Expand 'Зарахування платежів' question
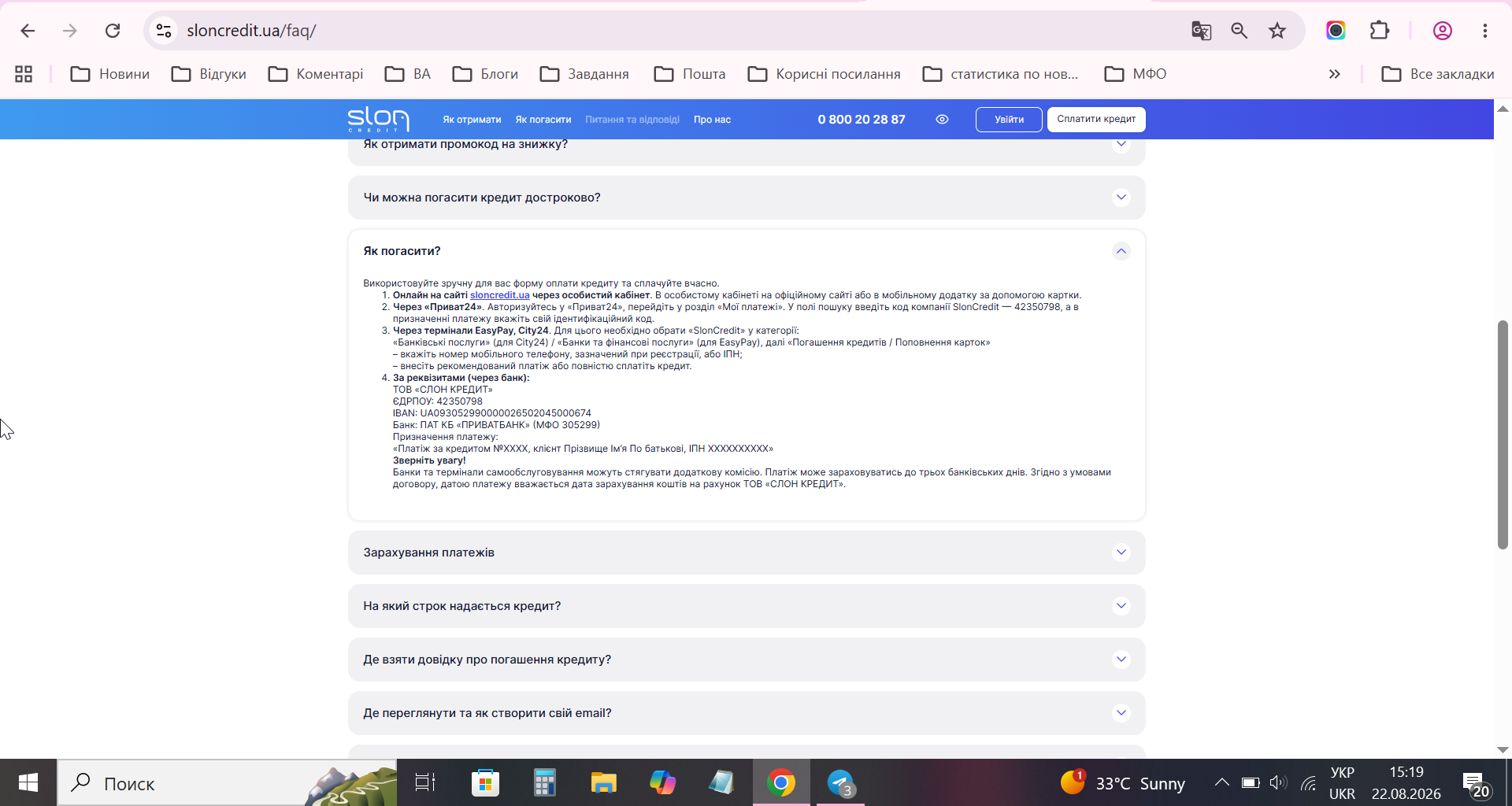This screenshot has width=1512, height=806. click(747, 553)
